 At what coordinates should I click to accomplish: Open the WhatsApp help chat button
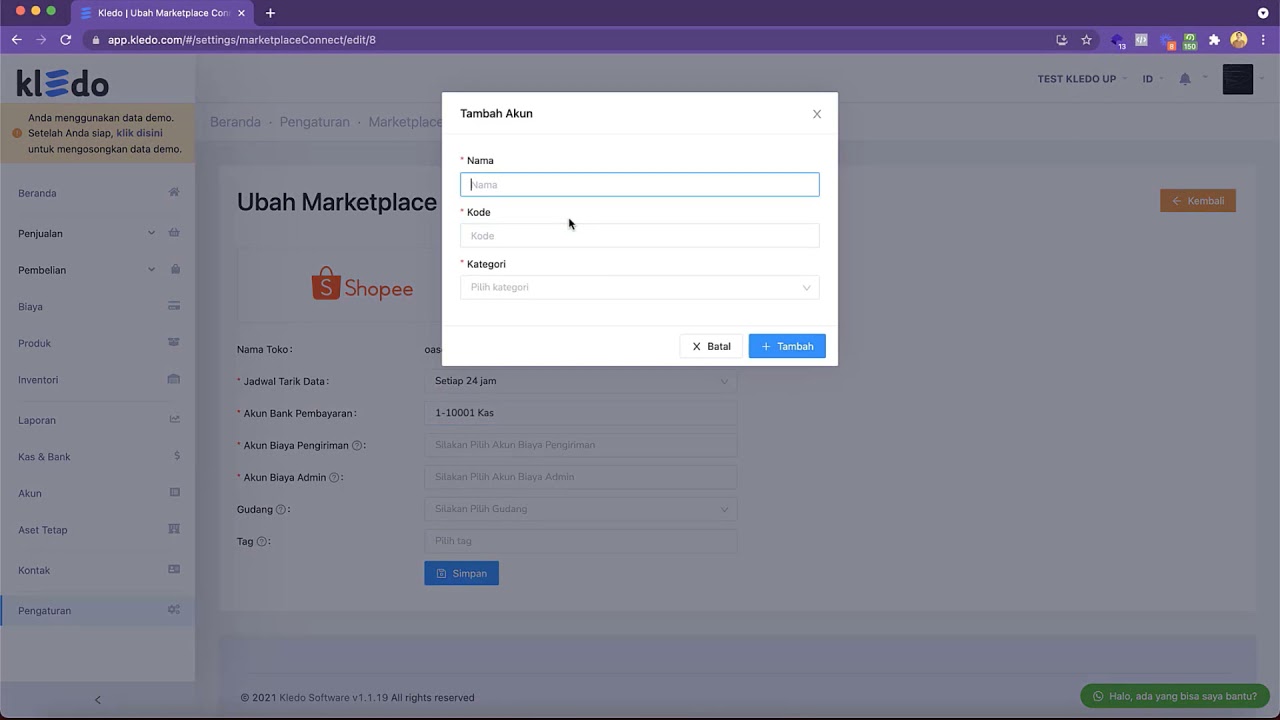click(1175, 696)
